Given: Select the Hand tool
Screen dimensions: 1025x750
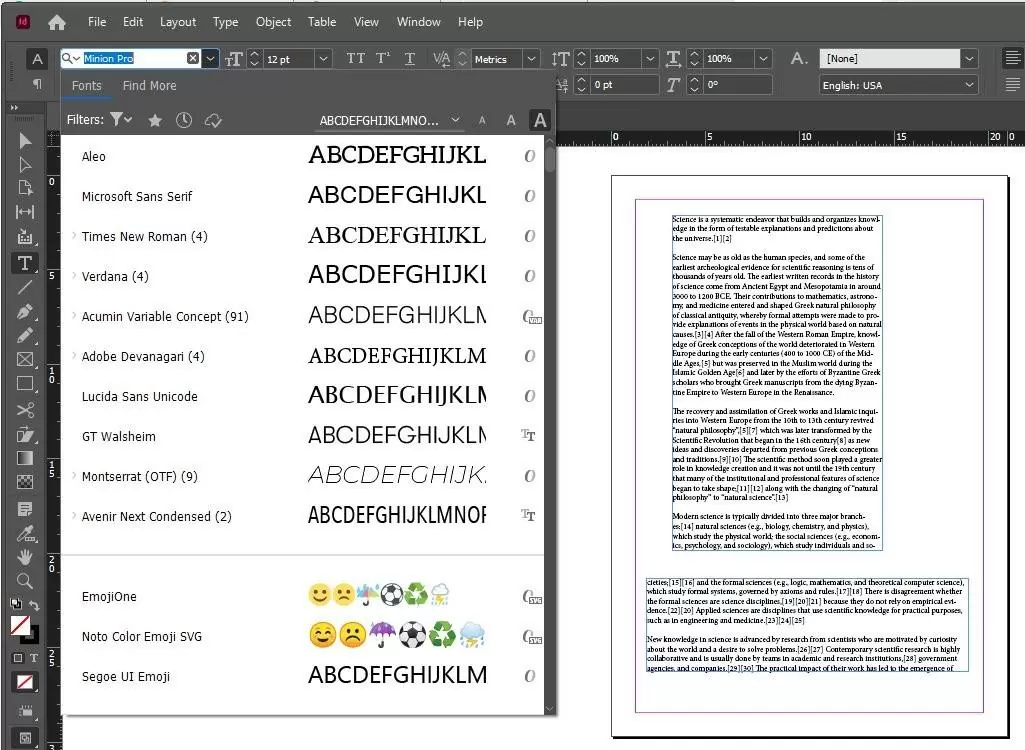Looking at the screenshot, I should tap(25, 557).
